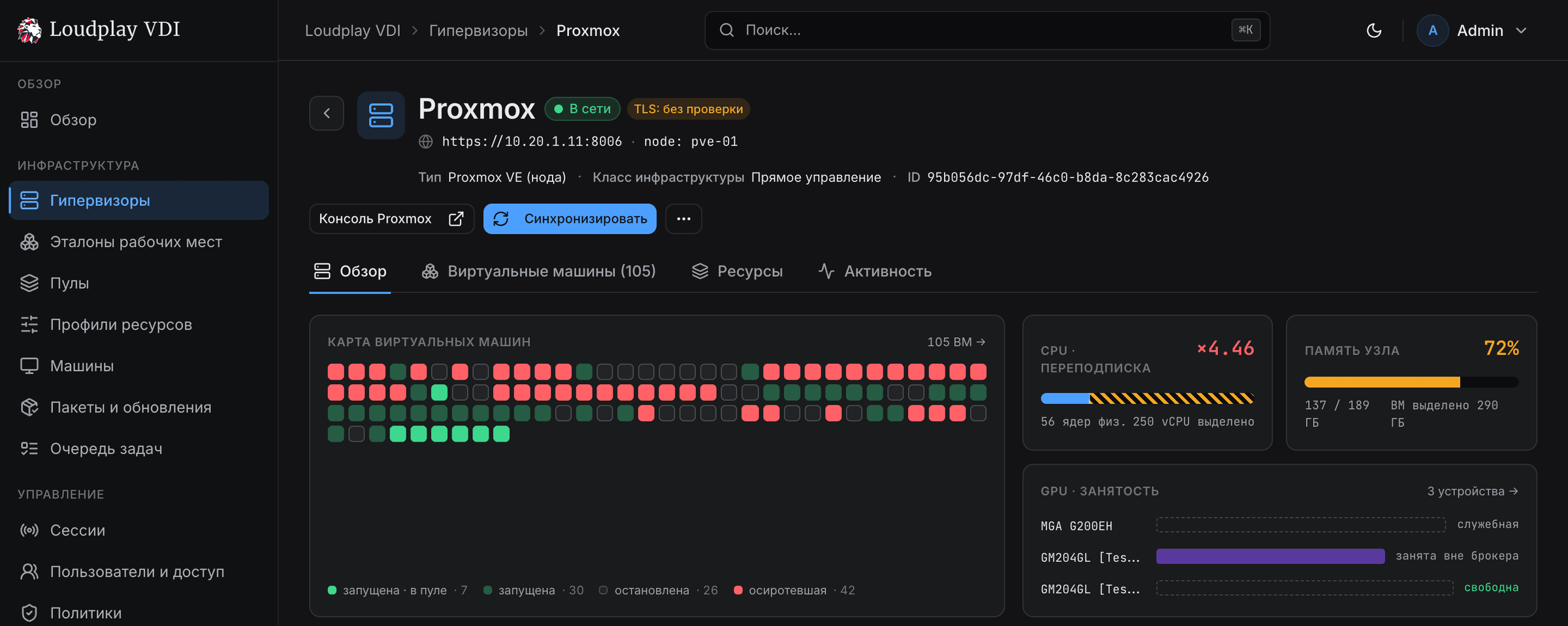Click the Пользователи и доступ people icon
This screenshot has height=626, width=1568.
[x=29, y=572]
